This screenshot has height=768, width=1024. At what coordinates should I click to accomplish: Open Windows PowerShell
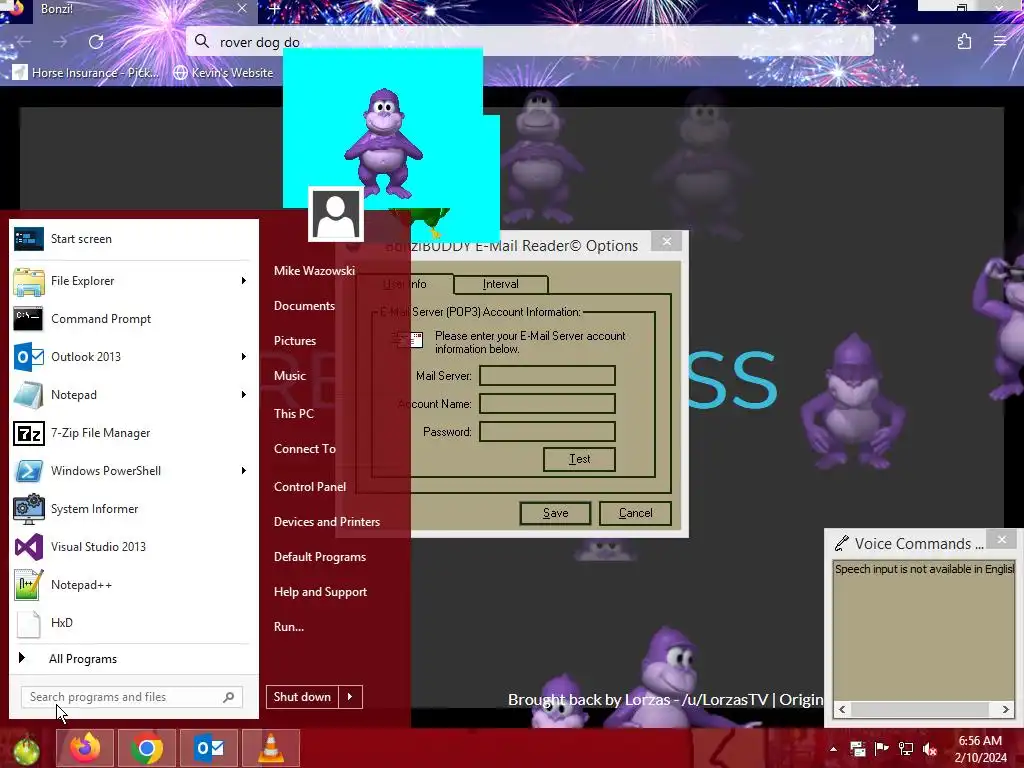pos(133,470)
